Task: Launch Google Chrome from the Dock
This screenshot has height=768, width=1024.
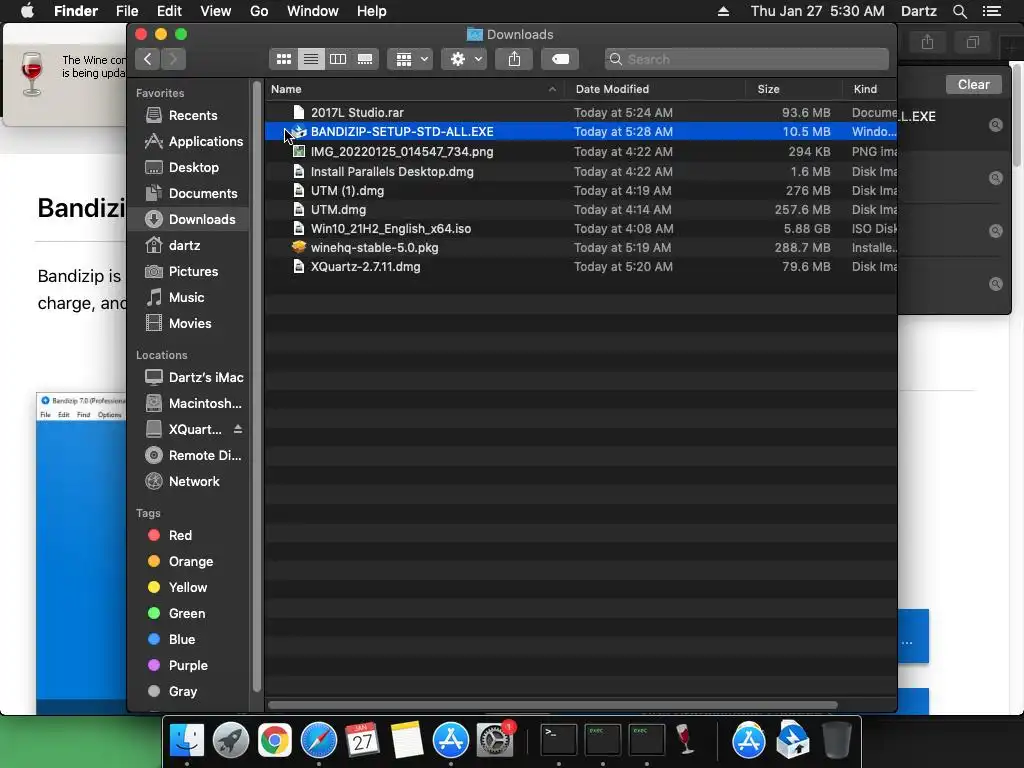Action: (274, 741)
